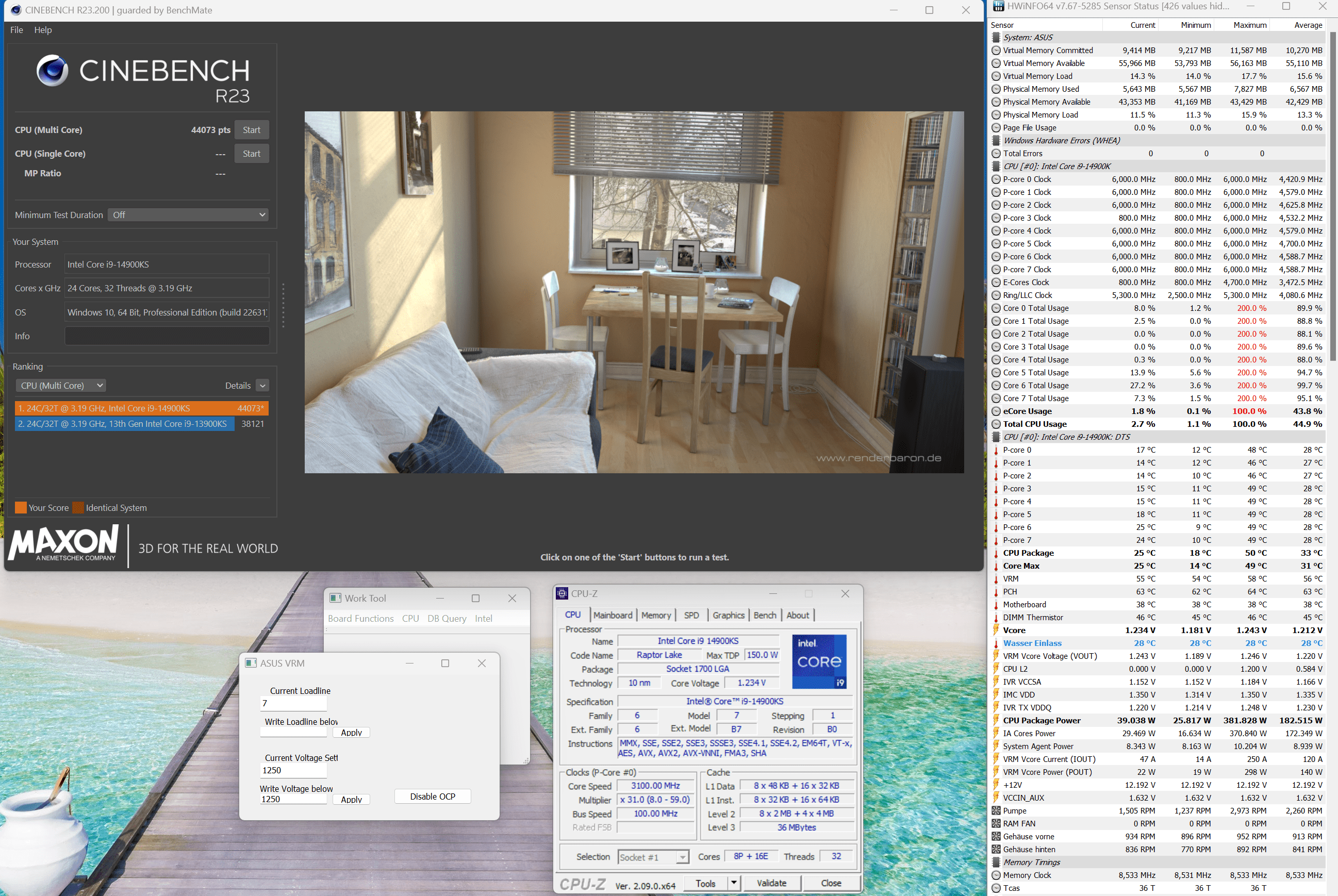1338x896 pixels.
Task: Open the Board Functions menu in Work Tool
Action: 360,618
